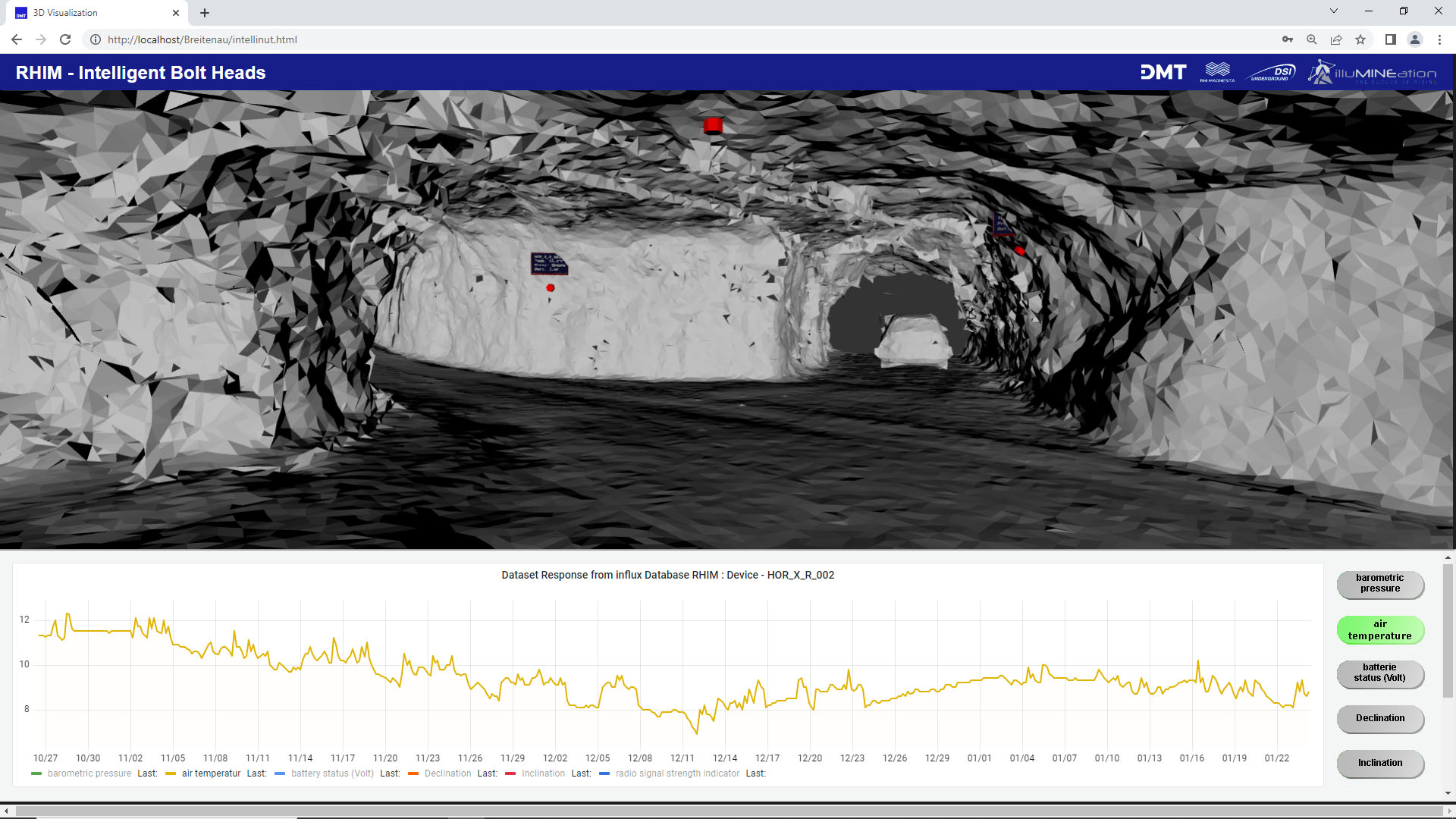Open browser zoom magnifier icon

pyautogui.click(x=1311, y=39)
